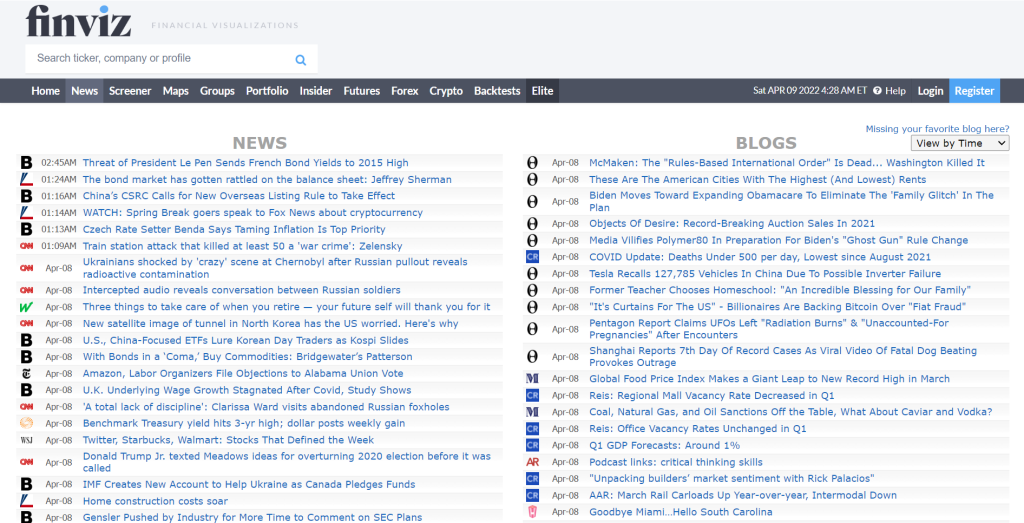Click ZeroHedge icon beside Tesla Recalls post
1024x523 pixels.
pos(532,274)
